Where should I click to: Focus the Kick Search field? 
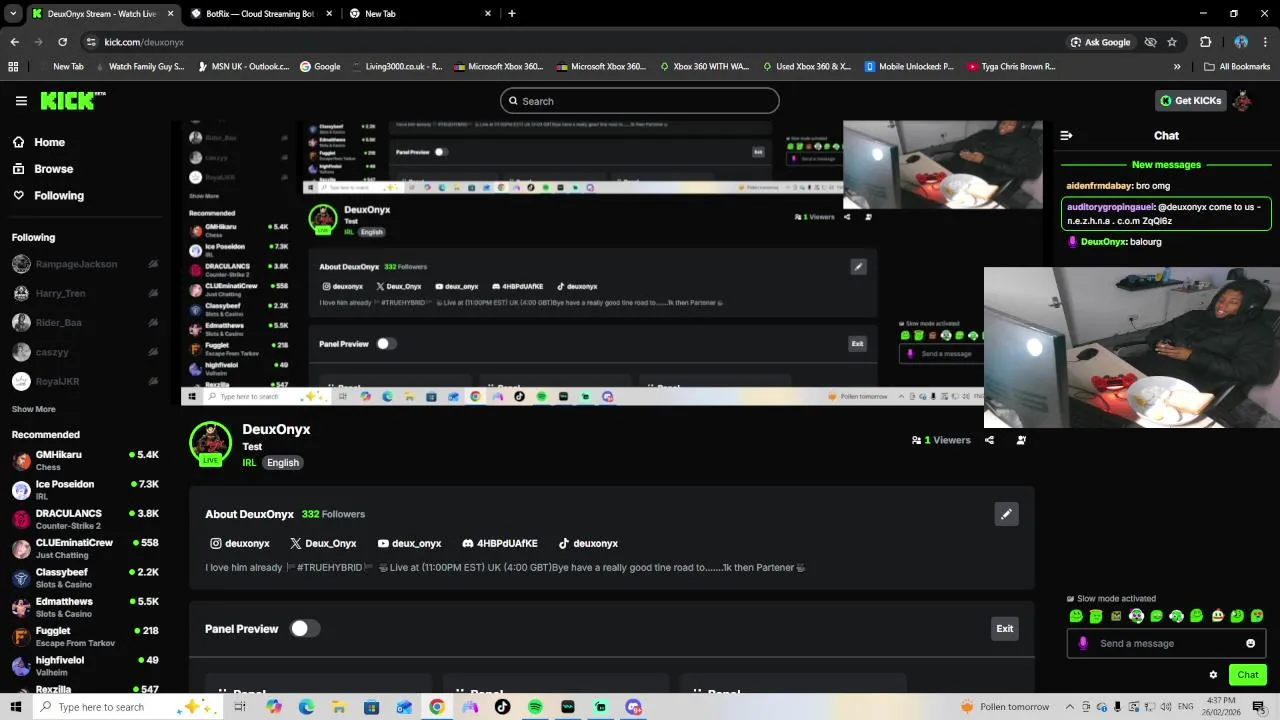click(640, 101)
